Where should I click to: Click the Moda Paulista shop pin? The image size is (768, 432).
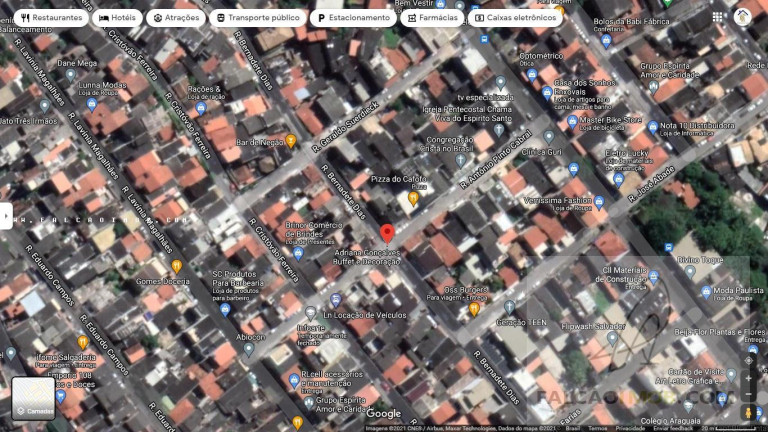[x=706, y=292]
